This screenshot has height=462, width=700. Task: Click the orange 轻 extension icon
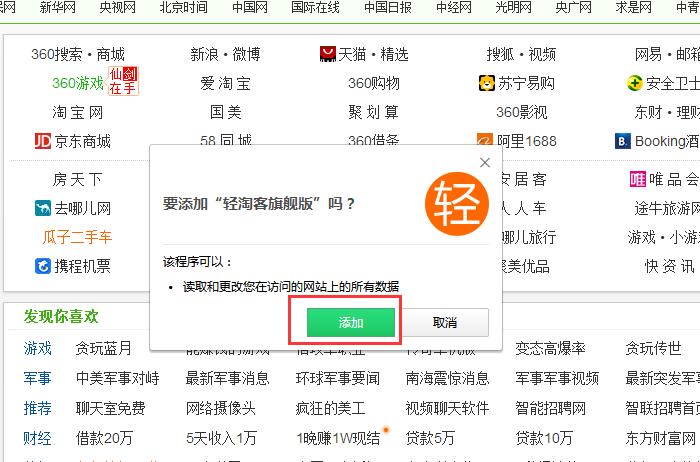(x=457, y=204)
